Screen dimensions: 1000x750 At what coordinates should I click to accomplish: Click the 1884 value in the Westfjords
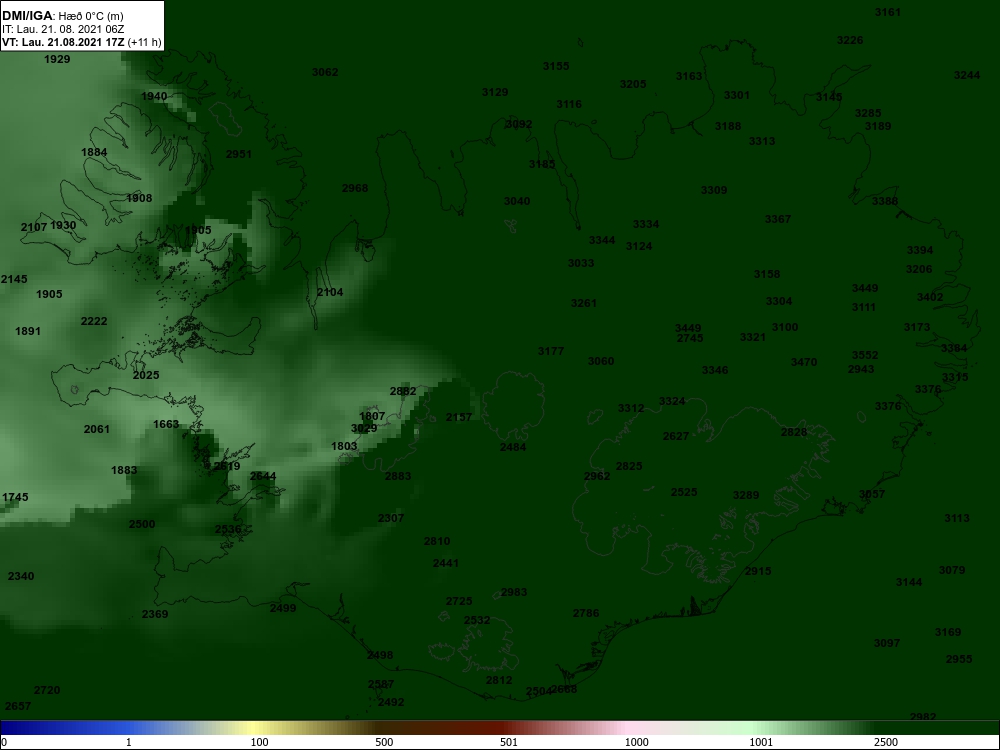click(x=94, y=152)
